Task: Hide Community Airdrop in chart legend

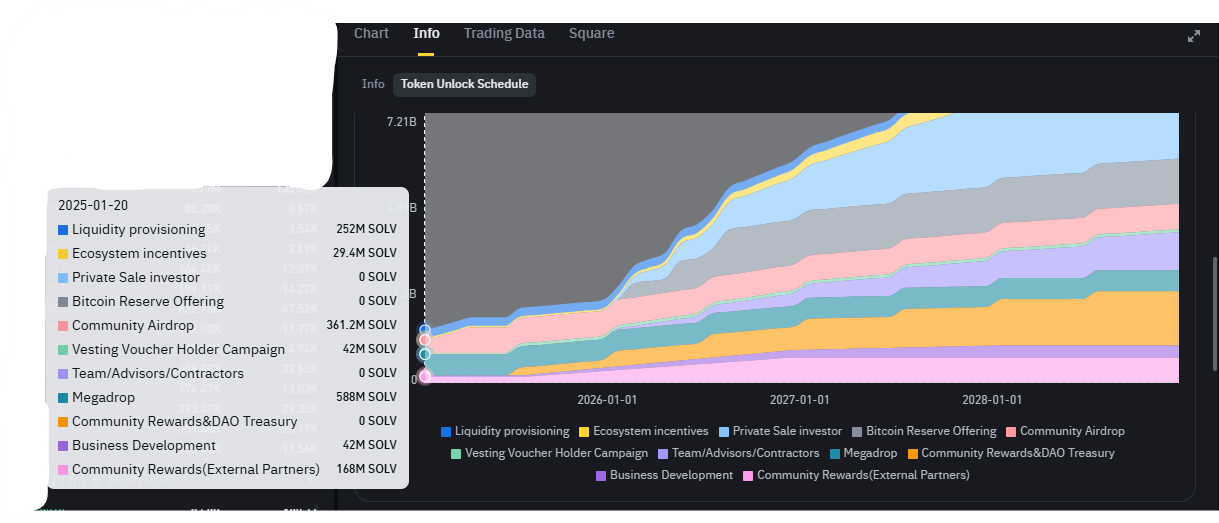Action: (x=1065, y=431)
